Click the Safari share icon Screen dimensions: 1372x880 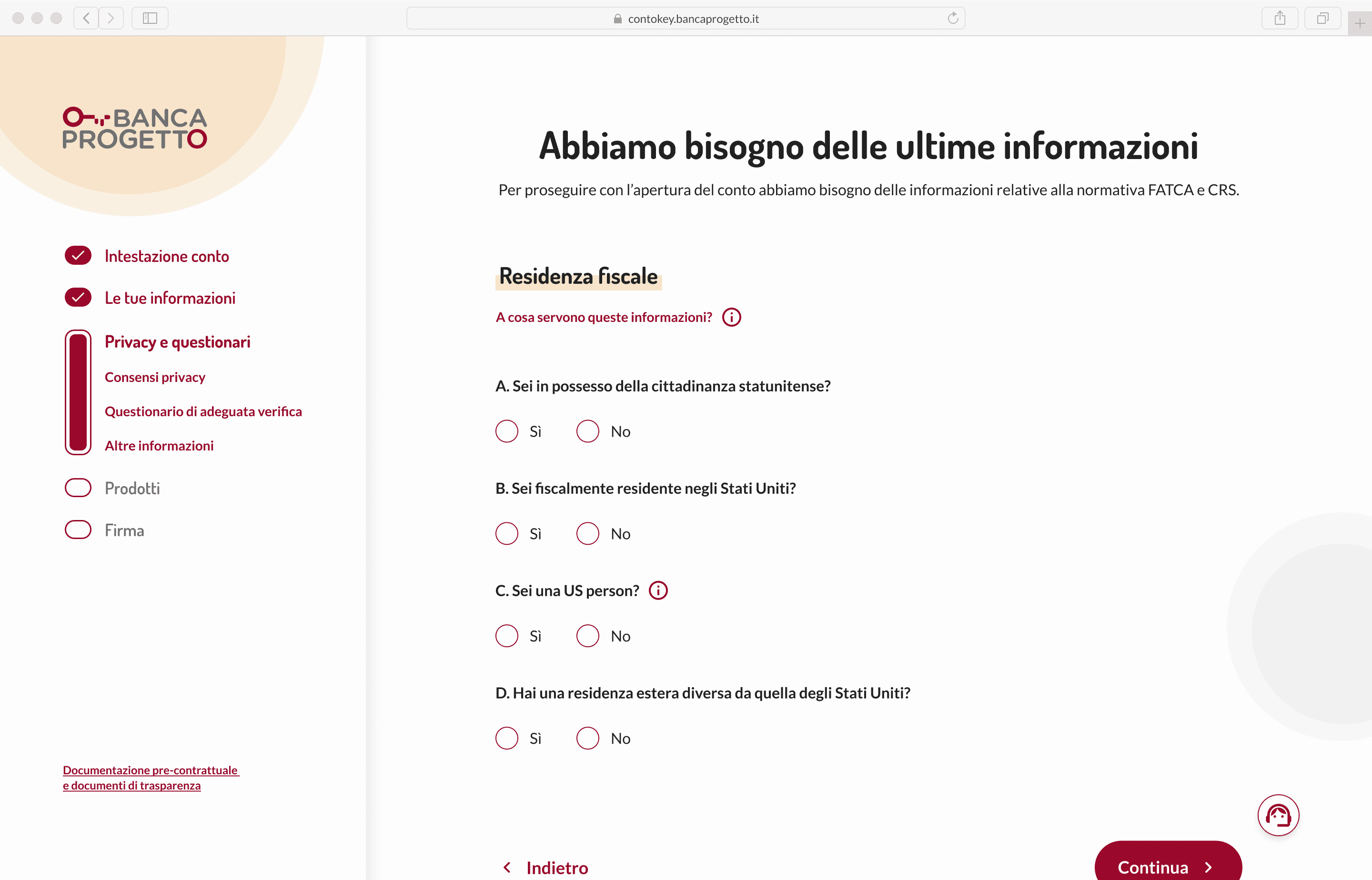(x=1280, y=18)
